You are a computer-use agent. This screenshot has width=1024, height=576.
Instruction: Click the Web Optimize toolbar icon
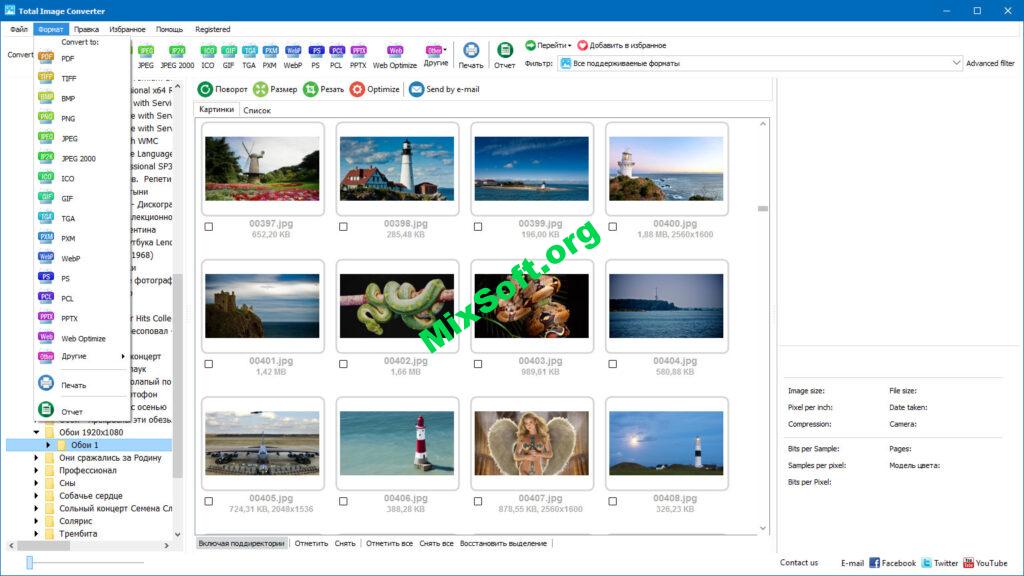394,57
